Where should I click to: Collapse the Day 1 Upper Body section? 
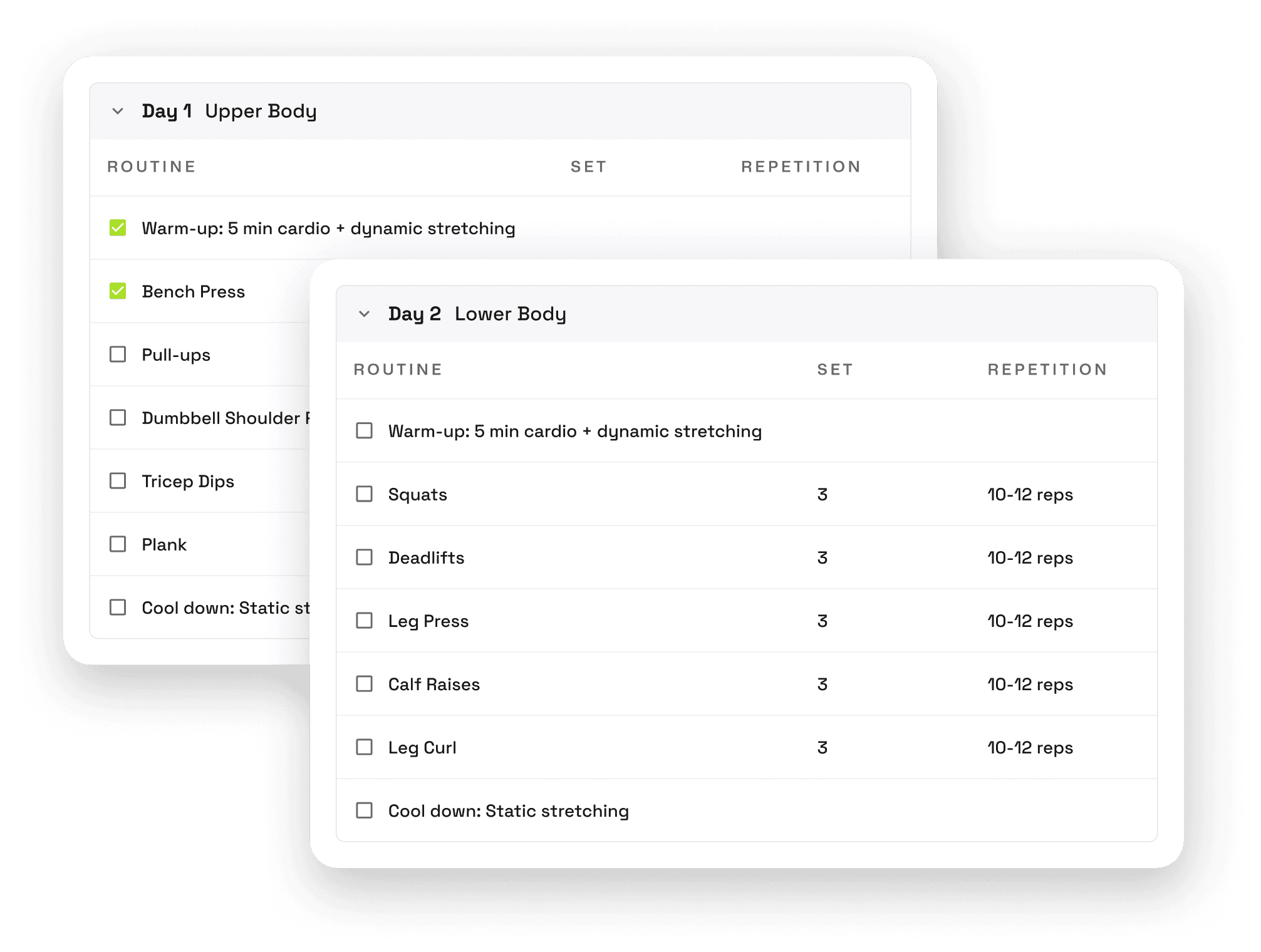pyautogui.click(x=117, y=109)
